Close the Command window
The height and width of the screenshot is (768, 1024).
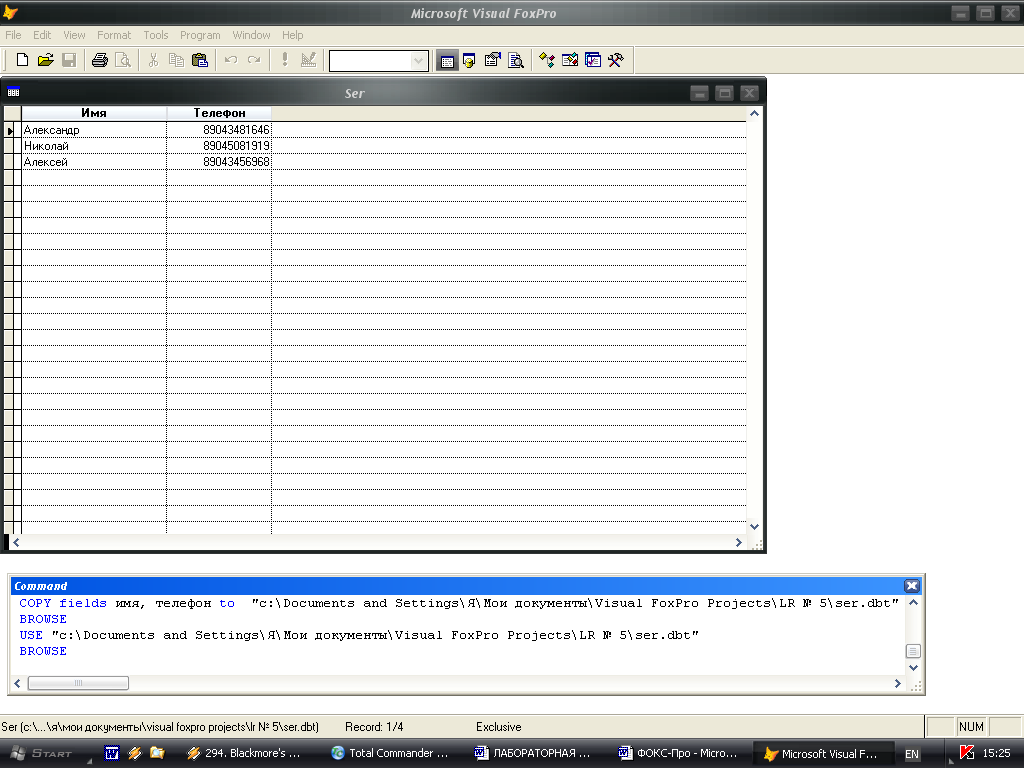coord(912,586)
